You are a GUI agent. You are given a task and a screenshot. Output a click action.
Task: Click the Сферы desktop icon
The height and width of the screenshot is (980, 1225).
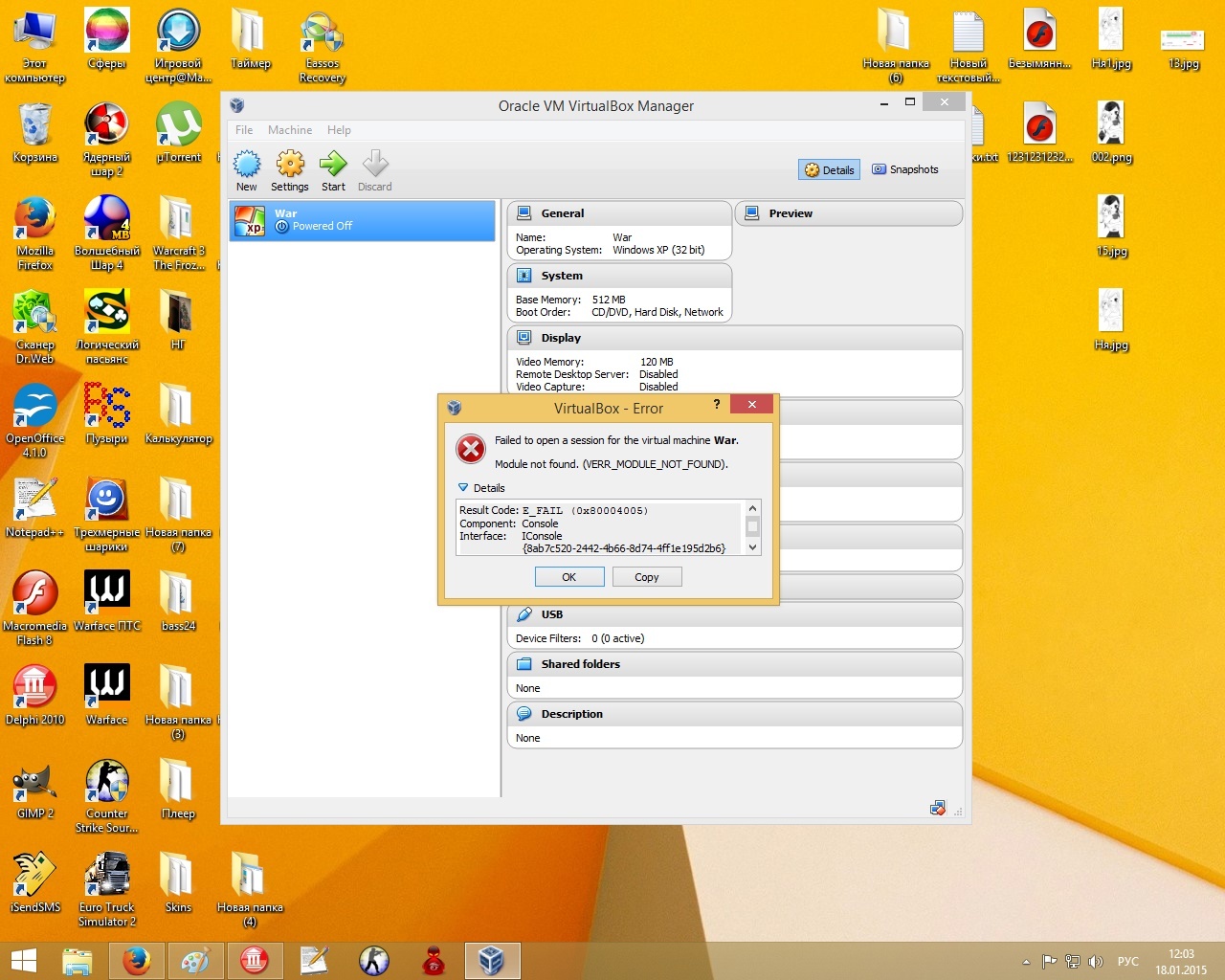(x=107, y=38)
